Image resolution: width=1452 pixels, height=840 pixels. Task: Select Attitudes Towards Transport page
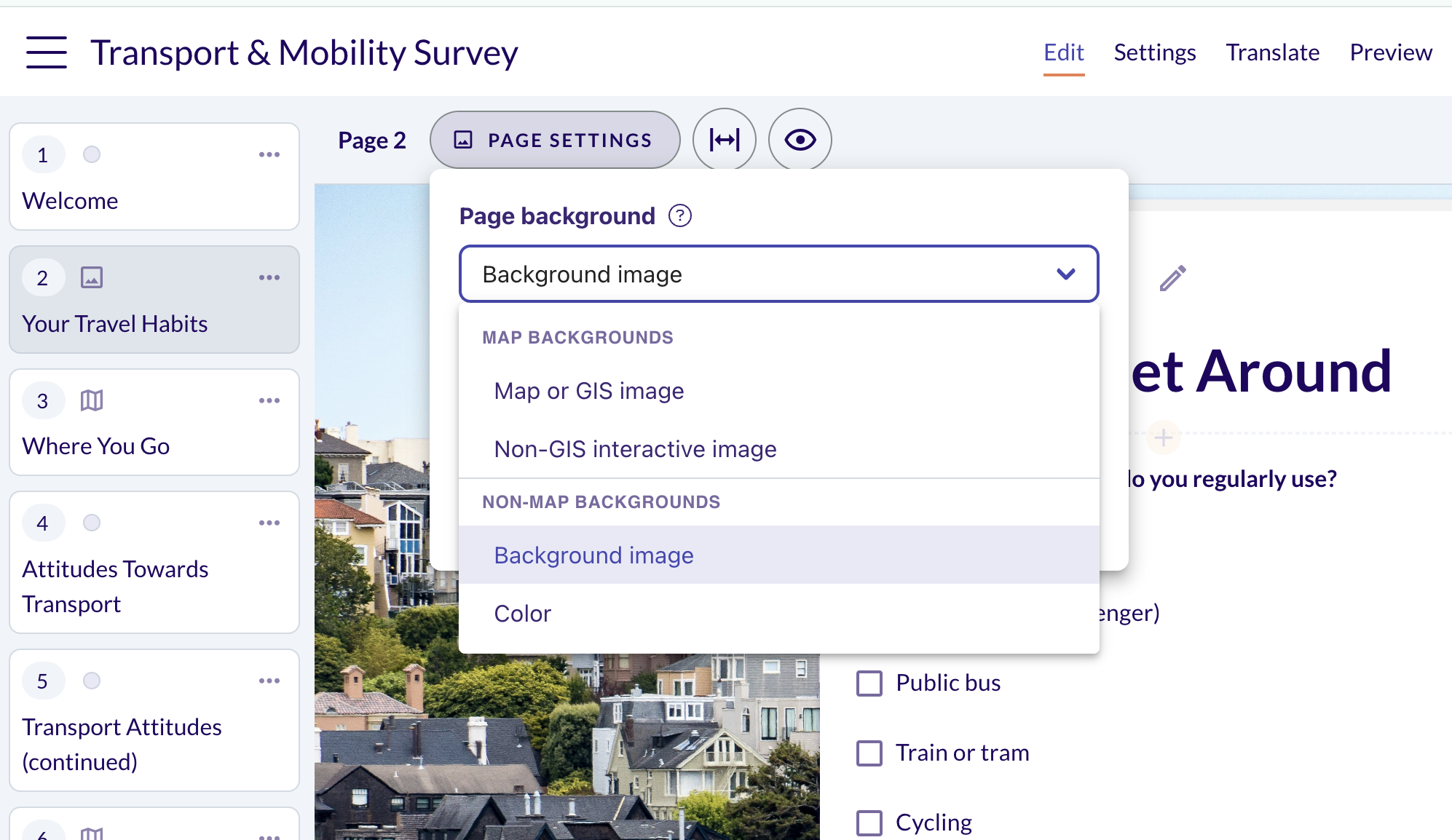154,562
